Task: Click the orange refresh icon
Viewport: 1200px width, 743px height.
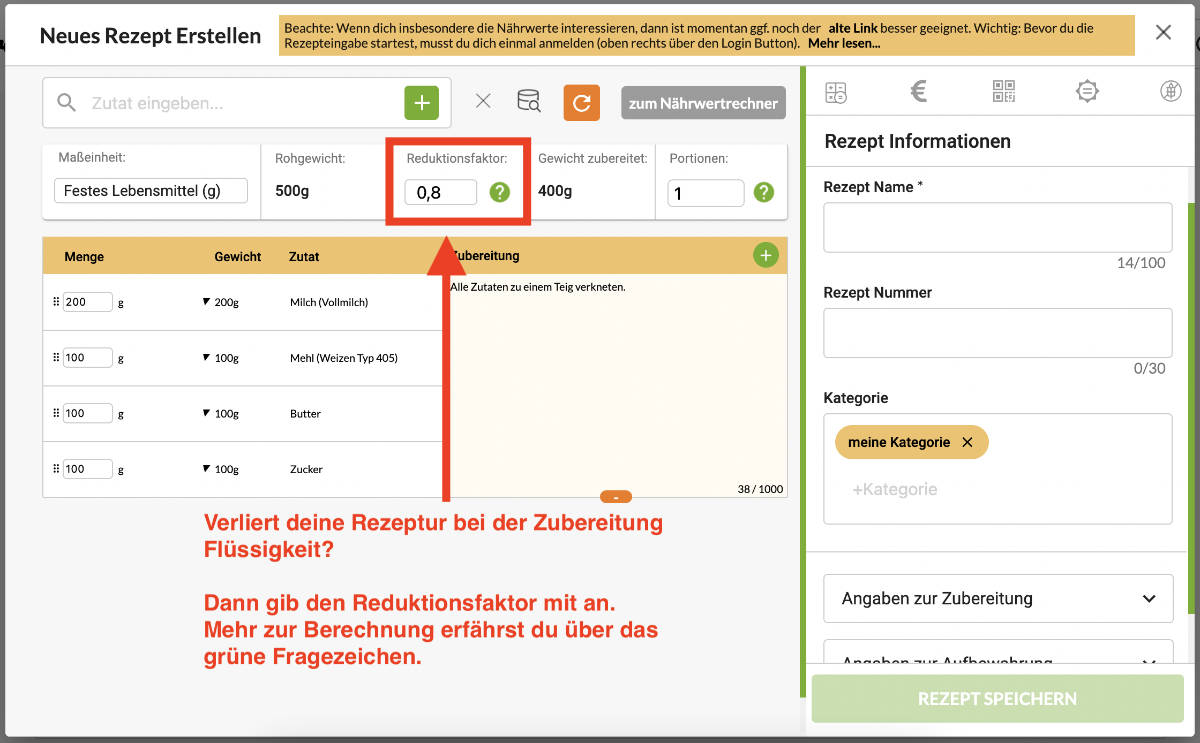Action: [581, 102]
